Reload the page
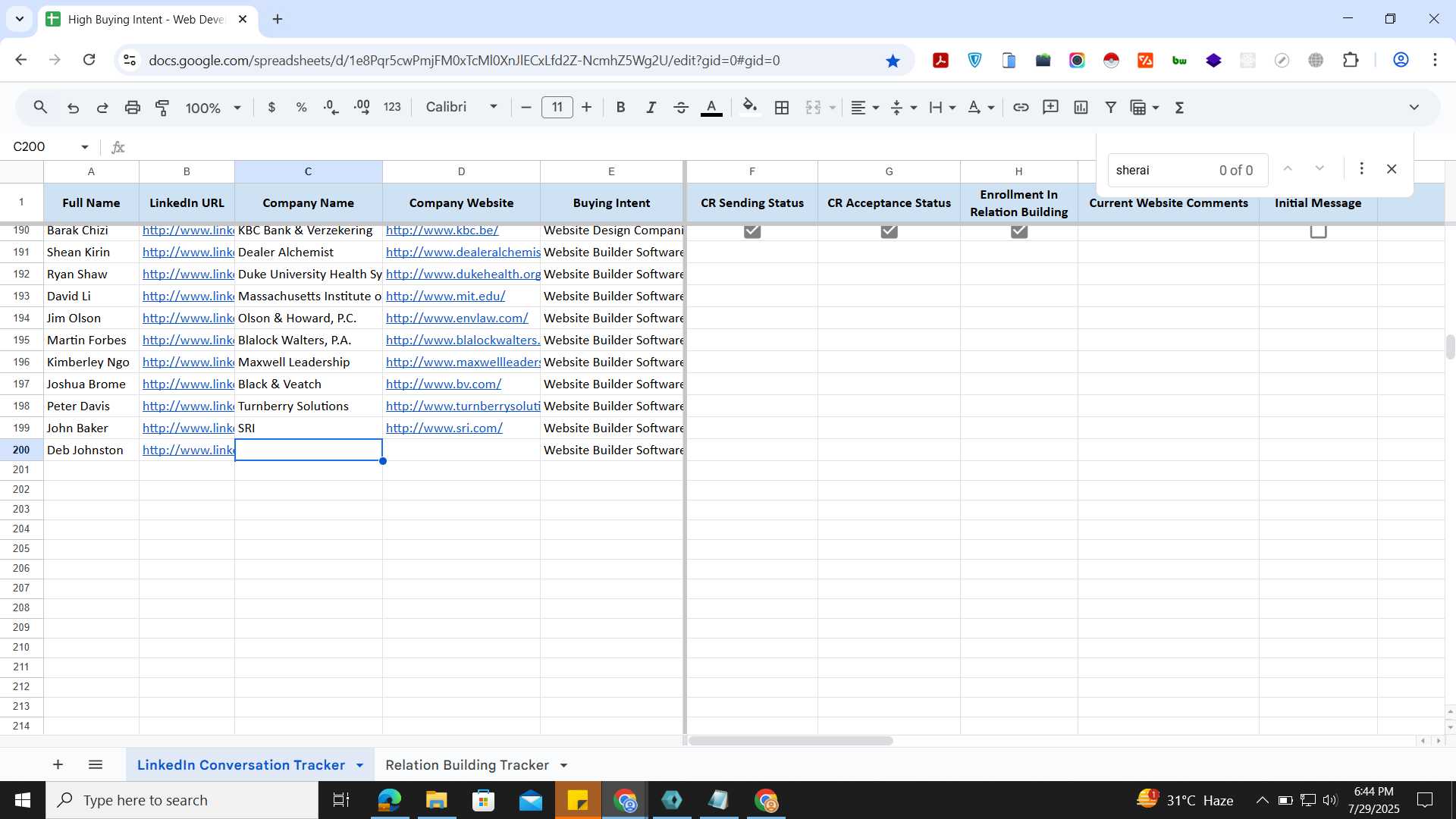Image resolution: width=1456 pixels, height=819 pixels. click(x=89, y=60)
